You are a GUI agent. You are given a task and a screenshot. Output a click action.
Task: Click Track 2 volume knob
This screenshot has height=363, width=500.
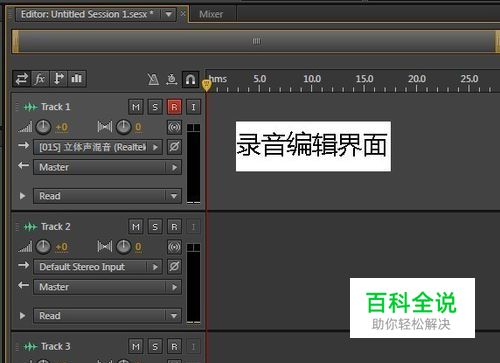pos(43,247)
